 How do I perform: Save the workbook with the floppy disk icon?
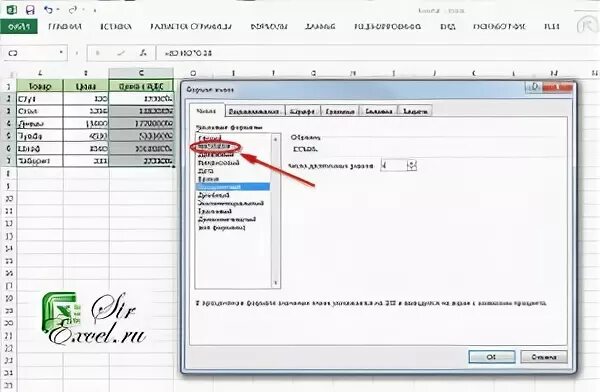tap(30, 10)
